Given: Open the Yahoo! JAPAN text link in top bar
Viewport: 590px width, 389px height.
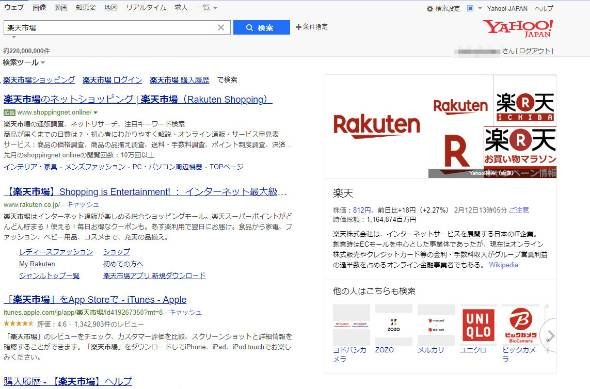Looking at the screenshot, I should [x=507, y=8].
